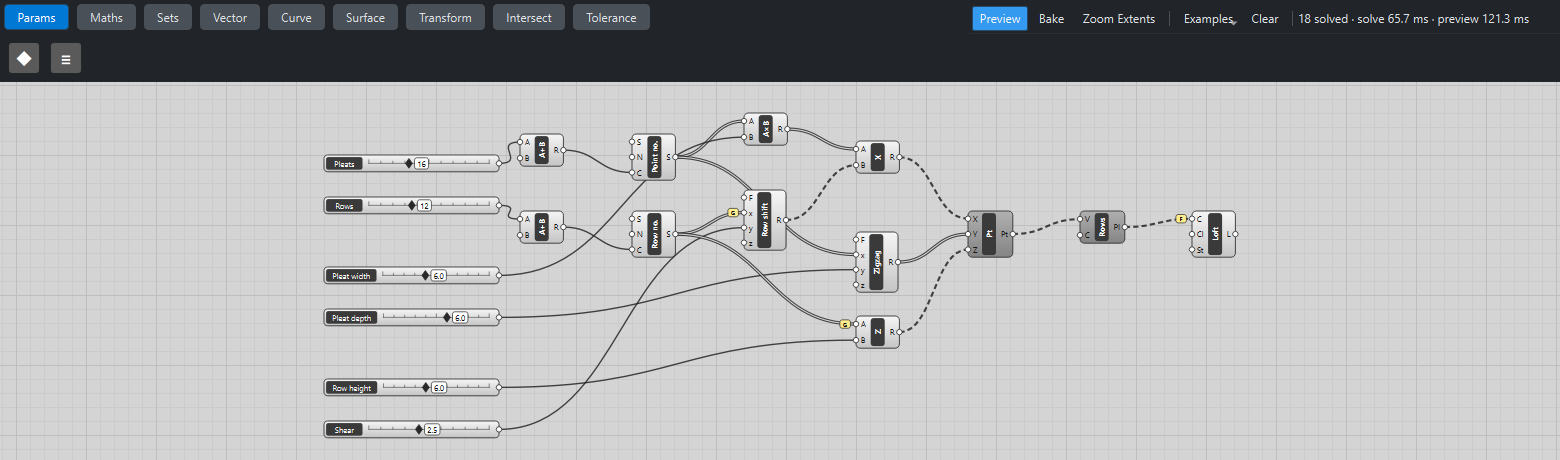Select the A+B node connected to Rows

(541, 227)
